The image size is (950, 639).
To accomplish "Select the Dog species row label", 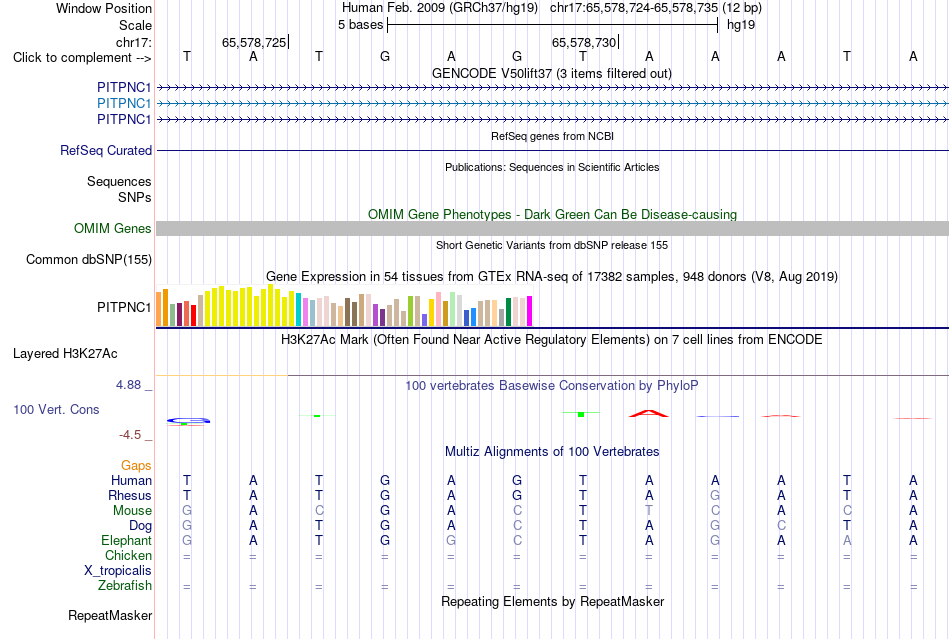I will [140, 526].
